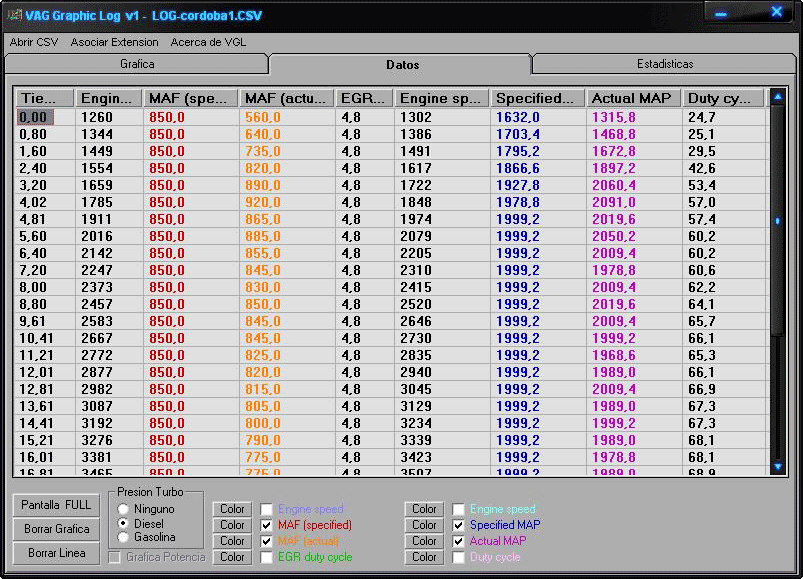
Task: Enable the EGR duty cycle checkbox
Action: pos(267,557)
